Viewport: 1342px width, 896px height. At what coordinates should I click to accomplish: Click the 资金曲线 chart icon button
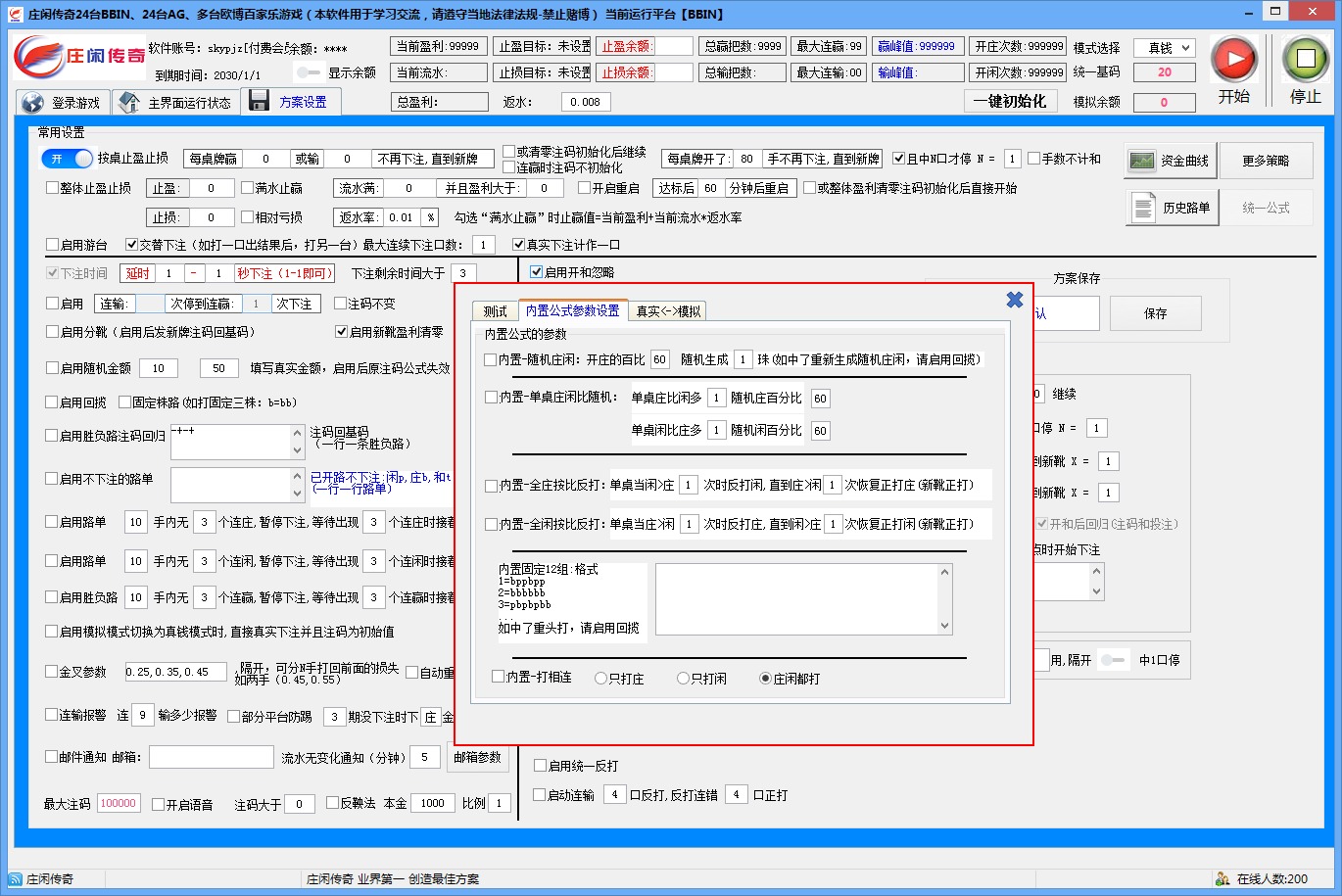(x=1170, y=161)
